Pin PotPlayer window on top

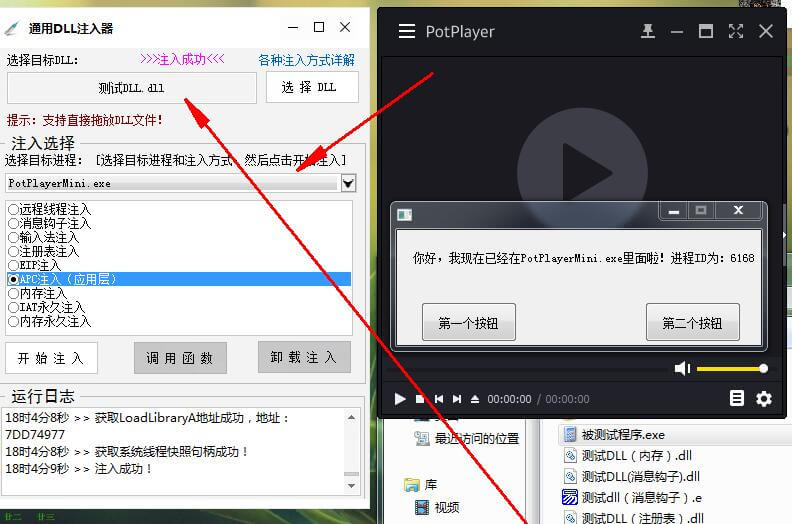[x=648, y=31]
